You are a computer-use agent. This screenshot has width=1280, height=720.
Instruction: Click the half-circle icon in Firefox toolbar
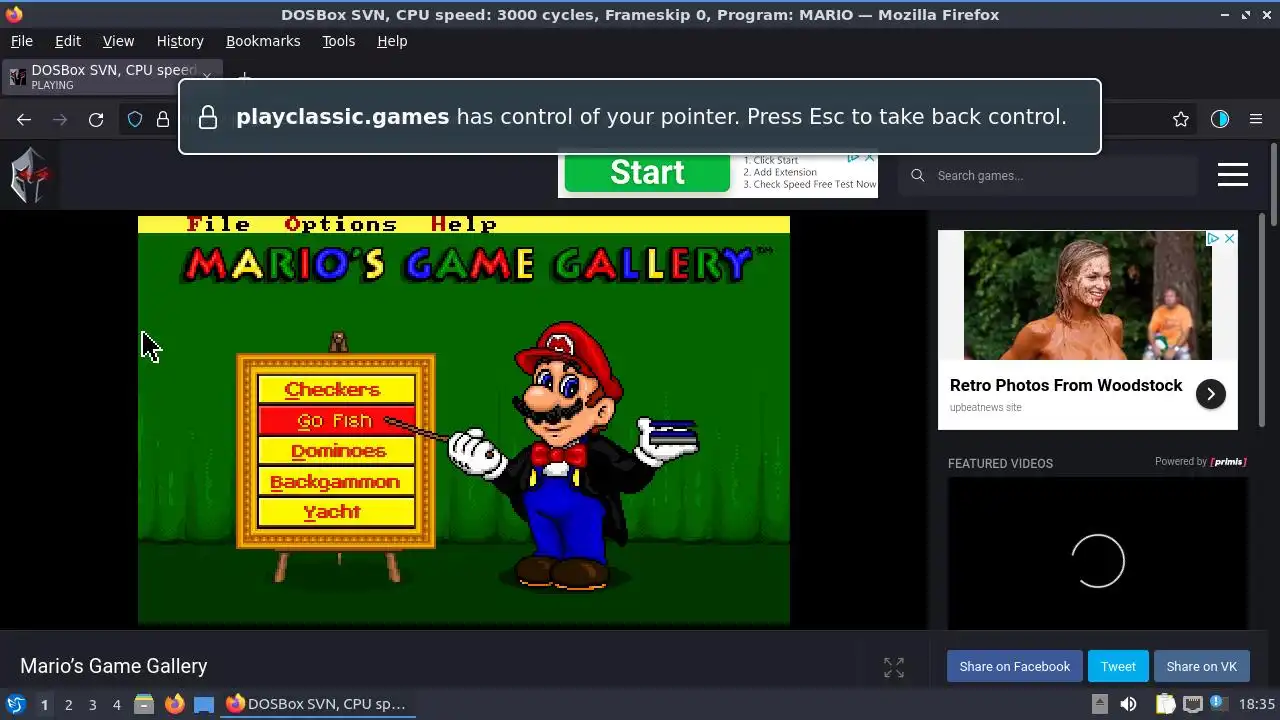(1219, 119)
